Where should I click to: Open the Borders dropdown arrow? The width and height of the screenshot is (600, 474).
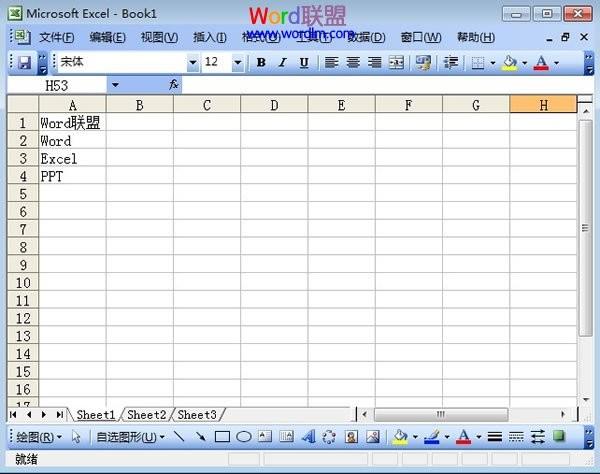(x=493, y=62)
